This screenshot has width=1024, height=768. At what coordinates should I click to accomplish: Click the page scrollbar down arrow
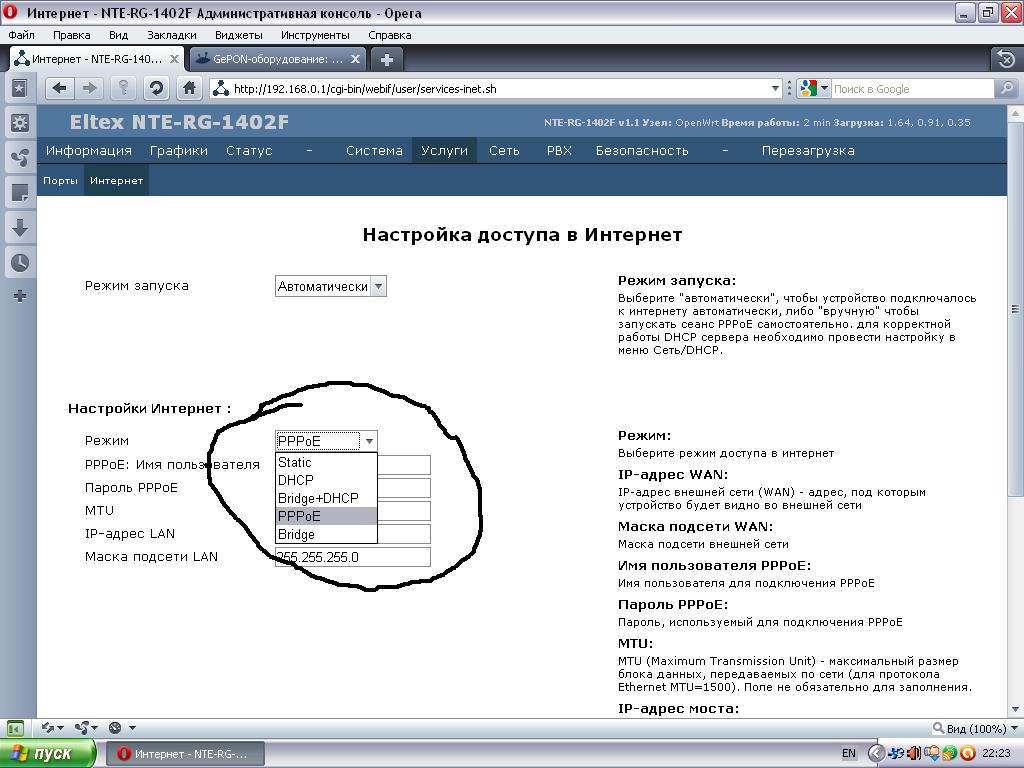1016,709
